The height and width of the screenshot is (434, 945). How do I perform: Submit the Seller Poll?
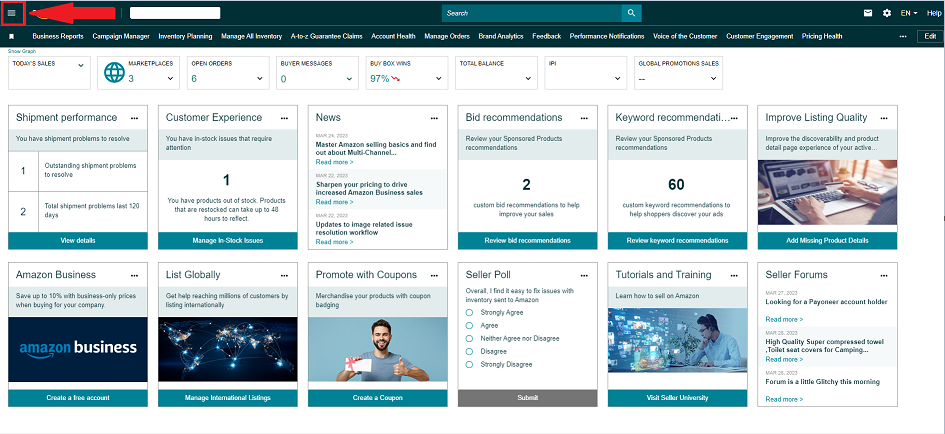[527, 398]
